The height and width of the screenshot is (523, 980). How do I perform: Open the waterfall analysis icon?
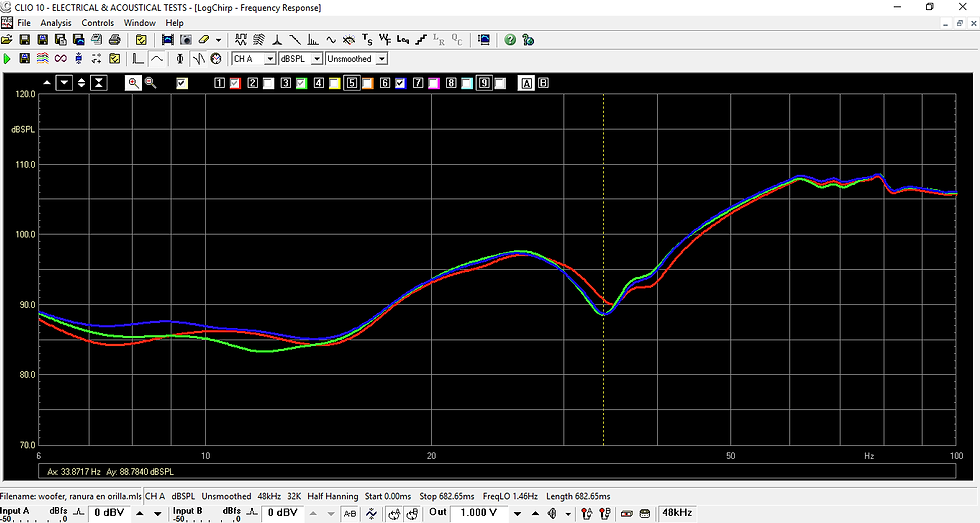pos(259,40)
